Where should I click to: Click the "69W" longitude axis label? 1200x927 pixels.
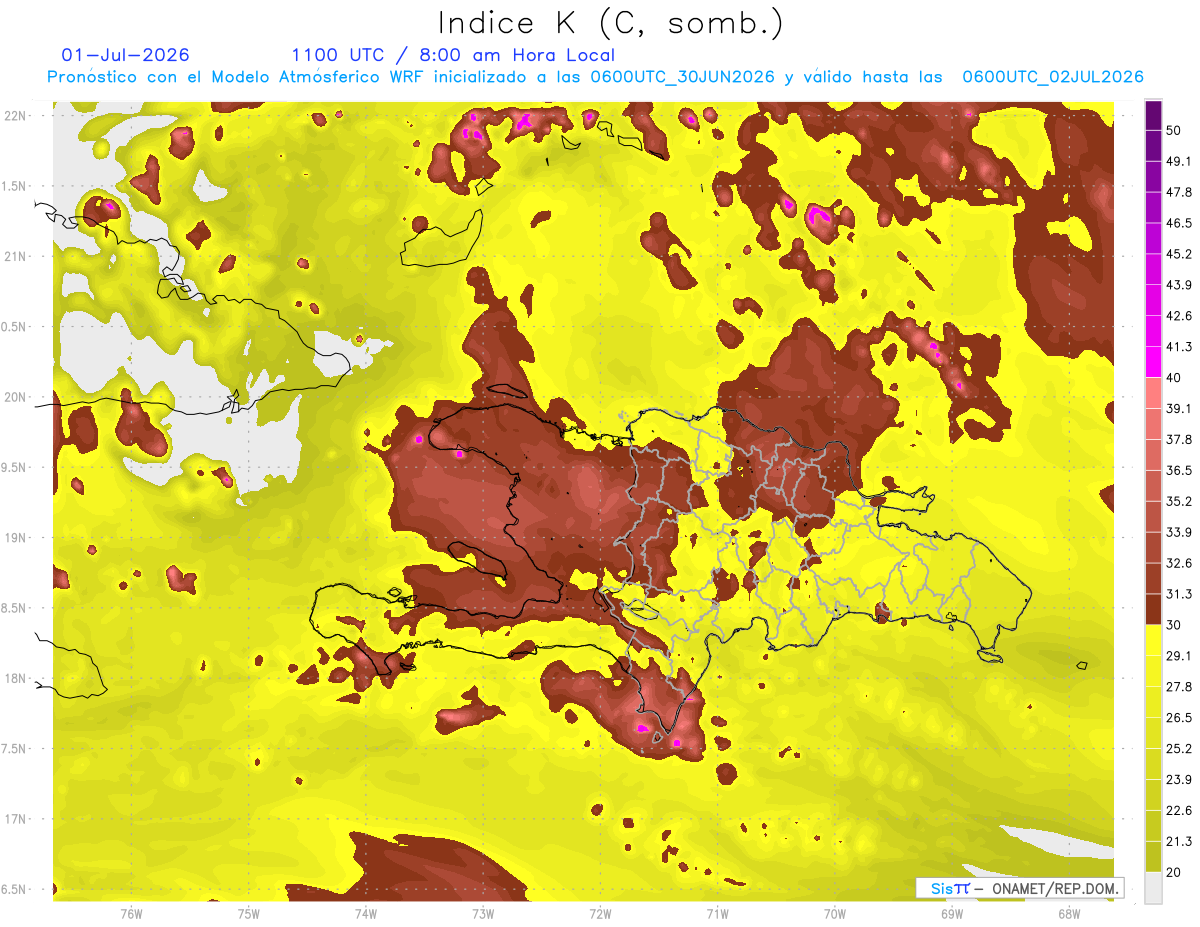pyautogui.click(x=952, y=914)
